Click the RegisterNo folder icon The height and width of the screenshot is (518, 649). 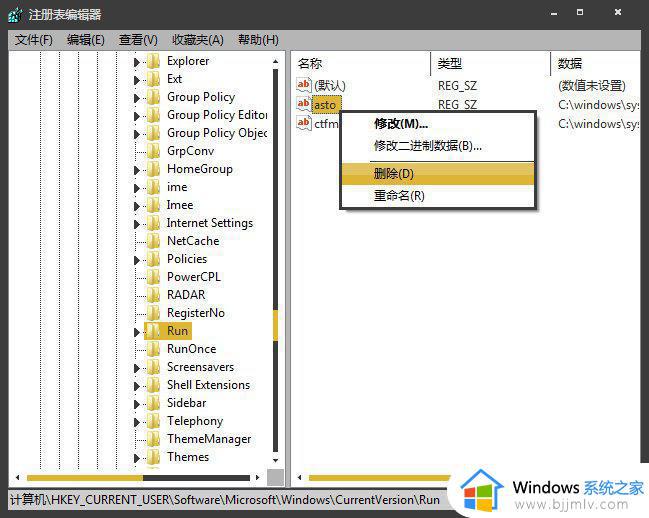point(154,313)
